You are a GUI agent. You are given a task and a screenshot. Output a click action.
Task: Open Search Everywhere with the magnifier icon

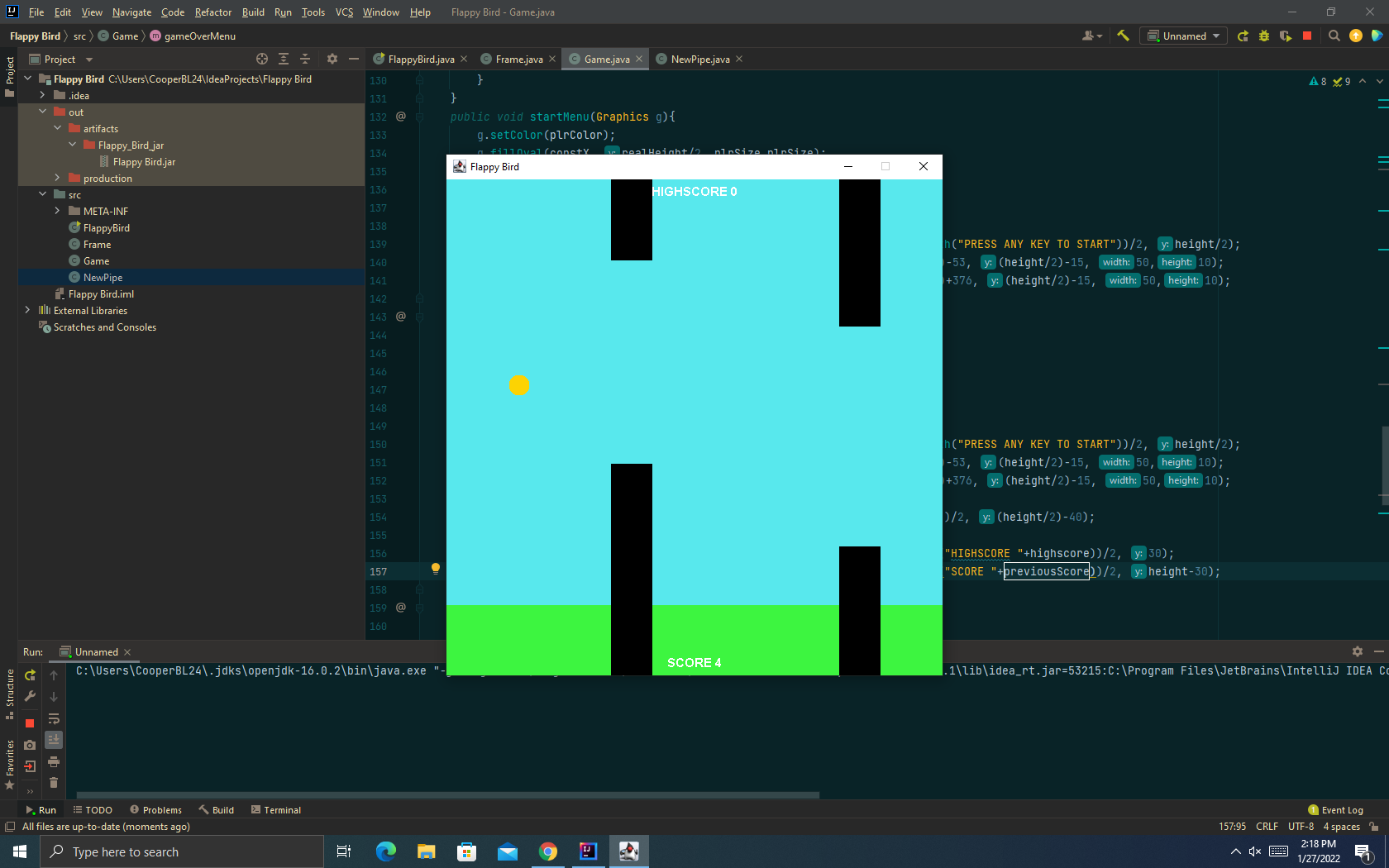(1334, 36)
